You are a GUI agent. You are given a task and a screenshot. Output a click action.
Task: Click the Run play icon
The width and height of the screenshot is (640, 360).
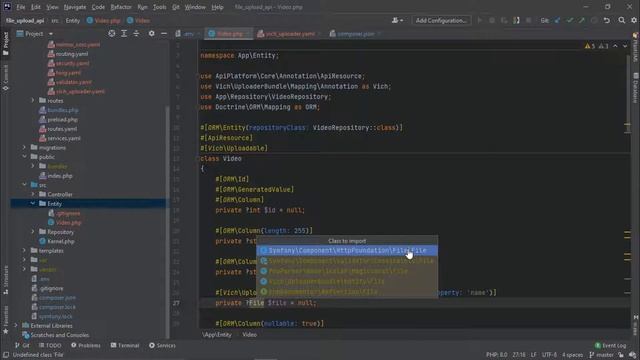point(480,20)
